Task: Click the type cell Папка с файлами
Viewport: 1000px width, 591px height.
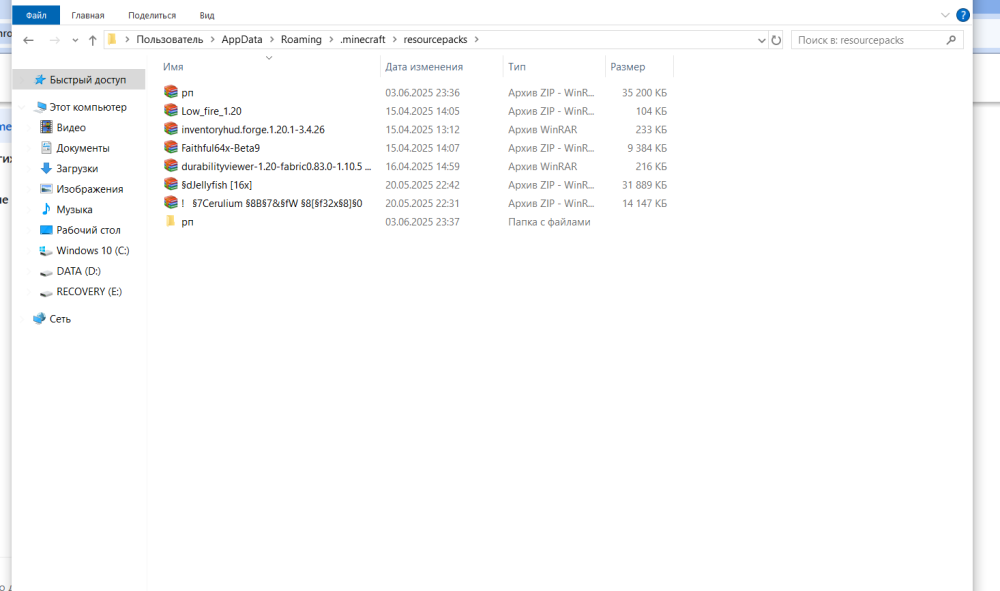Action: pyautogui.click(x=549, y=222)
